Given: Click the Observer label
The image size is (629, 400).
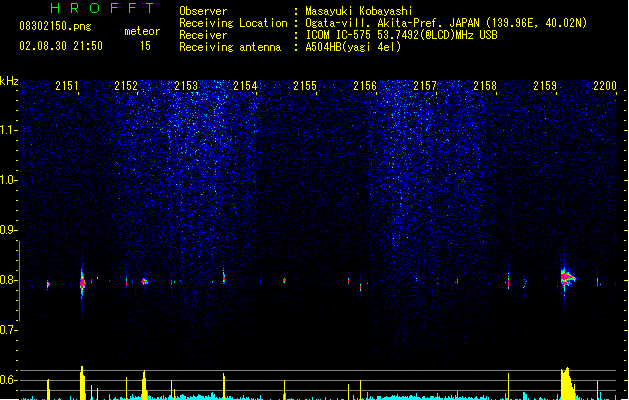Looking at the screenshot, I should [x=203, y=11].
